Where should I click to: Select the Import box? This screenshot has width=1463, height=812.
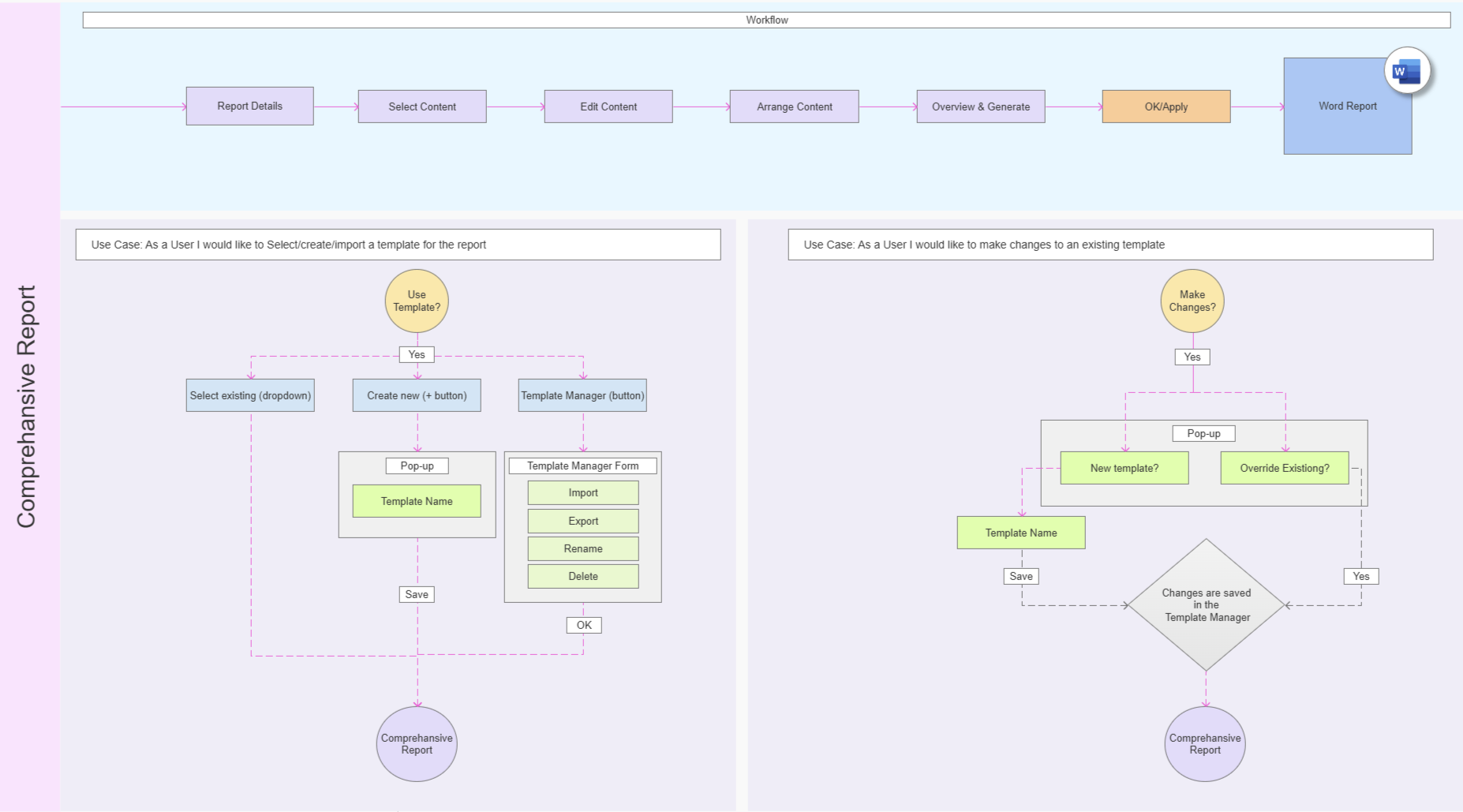coord(583,492)
